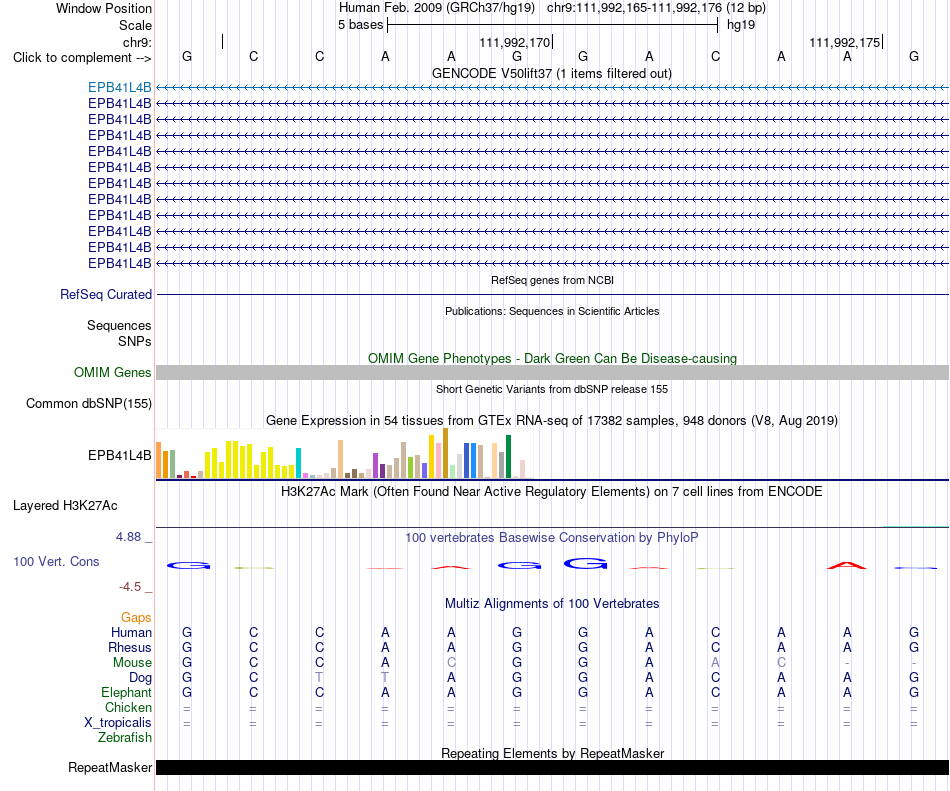Viewport: 950px width, 791px height.
Task: Click the faded 'A' in the Mouse row
Action: pos(715,663)
